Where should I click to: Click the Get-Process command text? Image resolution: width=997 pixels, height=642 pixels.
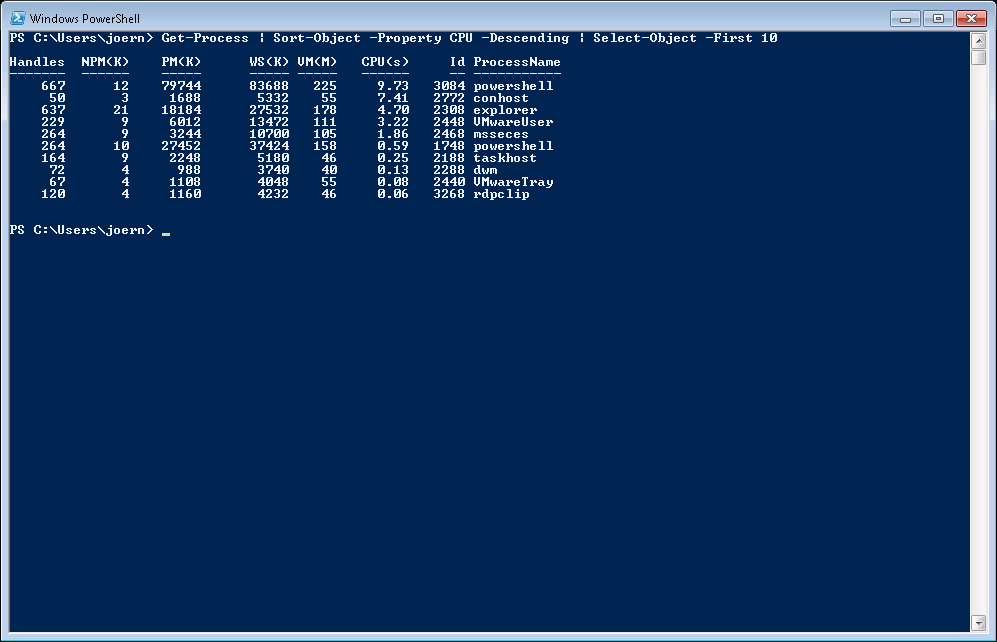pos(205,38)
